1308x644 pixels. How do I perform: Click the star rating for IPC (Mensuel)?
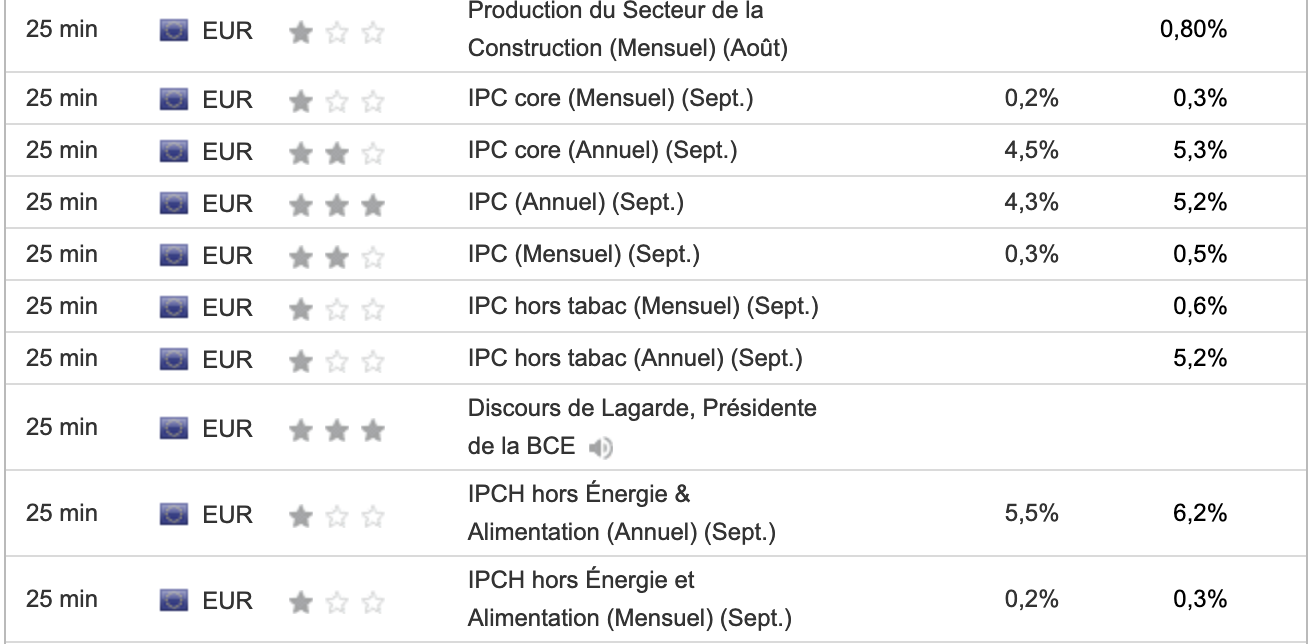(x=336, y=256)
